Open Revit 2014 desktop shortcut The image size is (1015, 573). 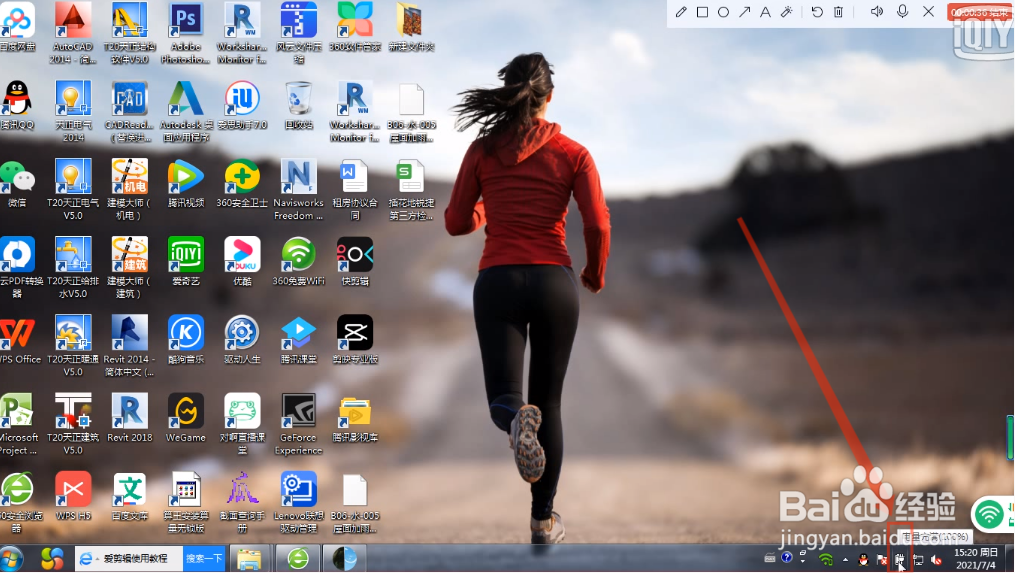[129, 346]
